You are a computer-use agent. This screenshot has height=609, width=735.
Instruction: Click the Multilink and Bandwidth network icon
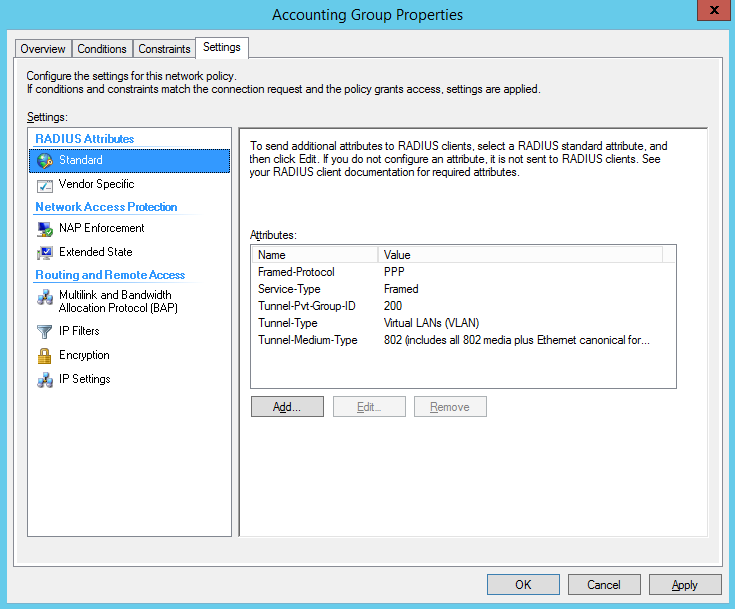[45, 297]
